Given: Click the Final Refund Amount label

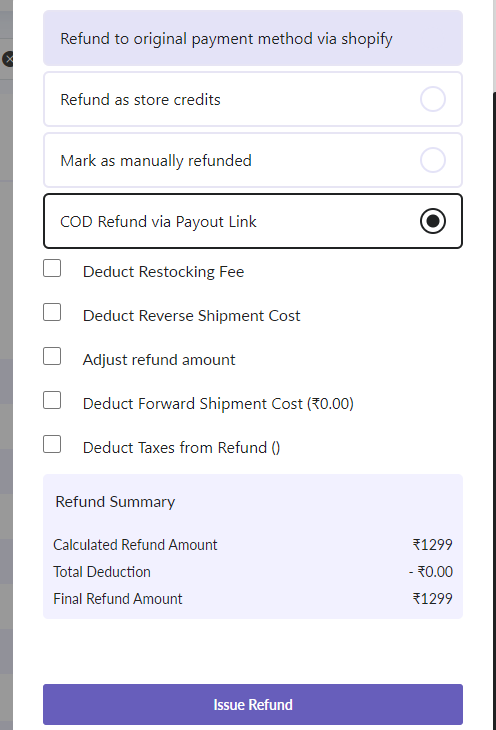Looking at the screenshot, I should click(118, 599).
